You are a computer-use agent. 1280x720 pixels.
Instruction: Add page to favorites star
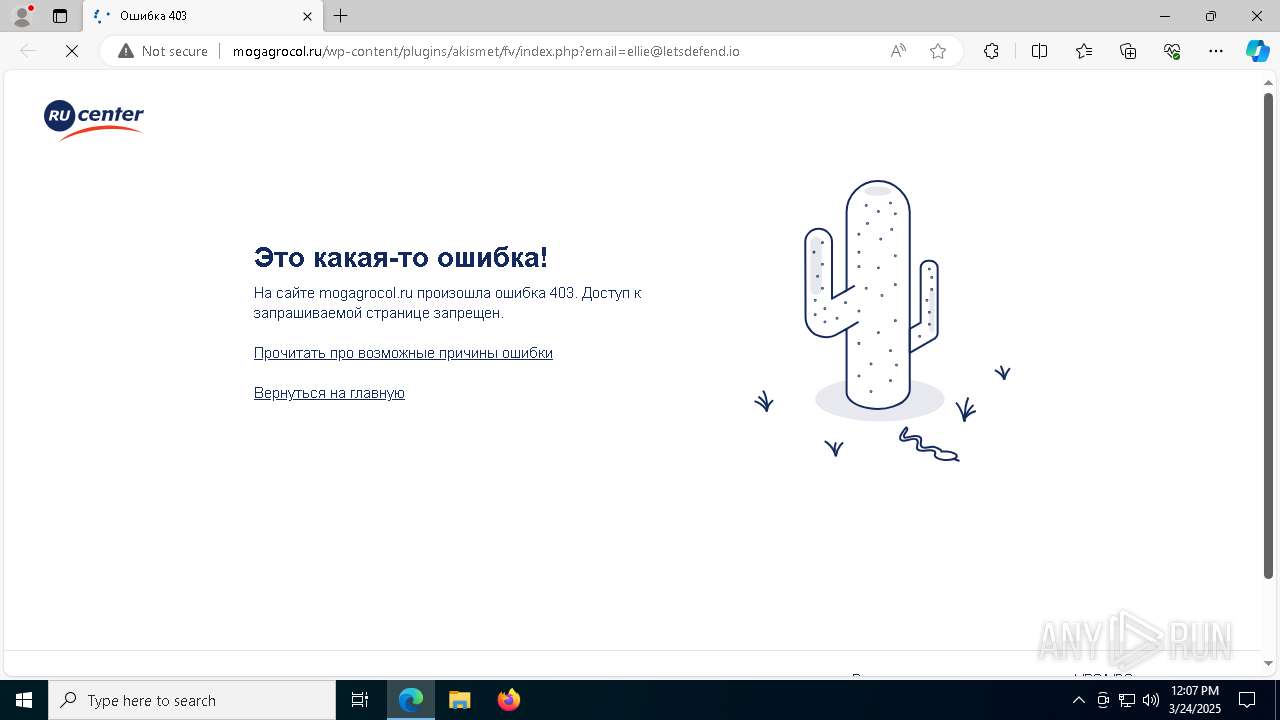click(938, 51)
